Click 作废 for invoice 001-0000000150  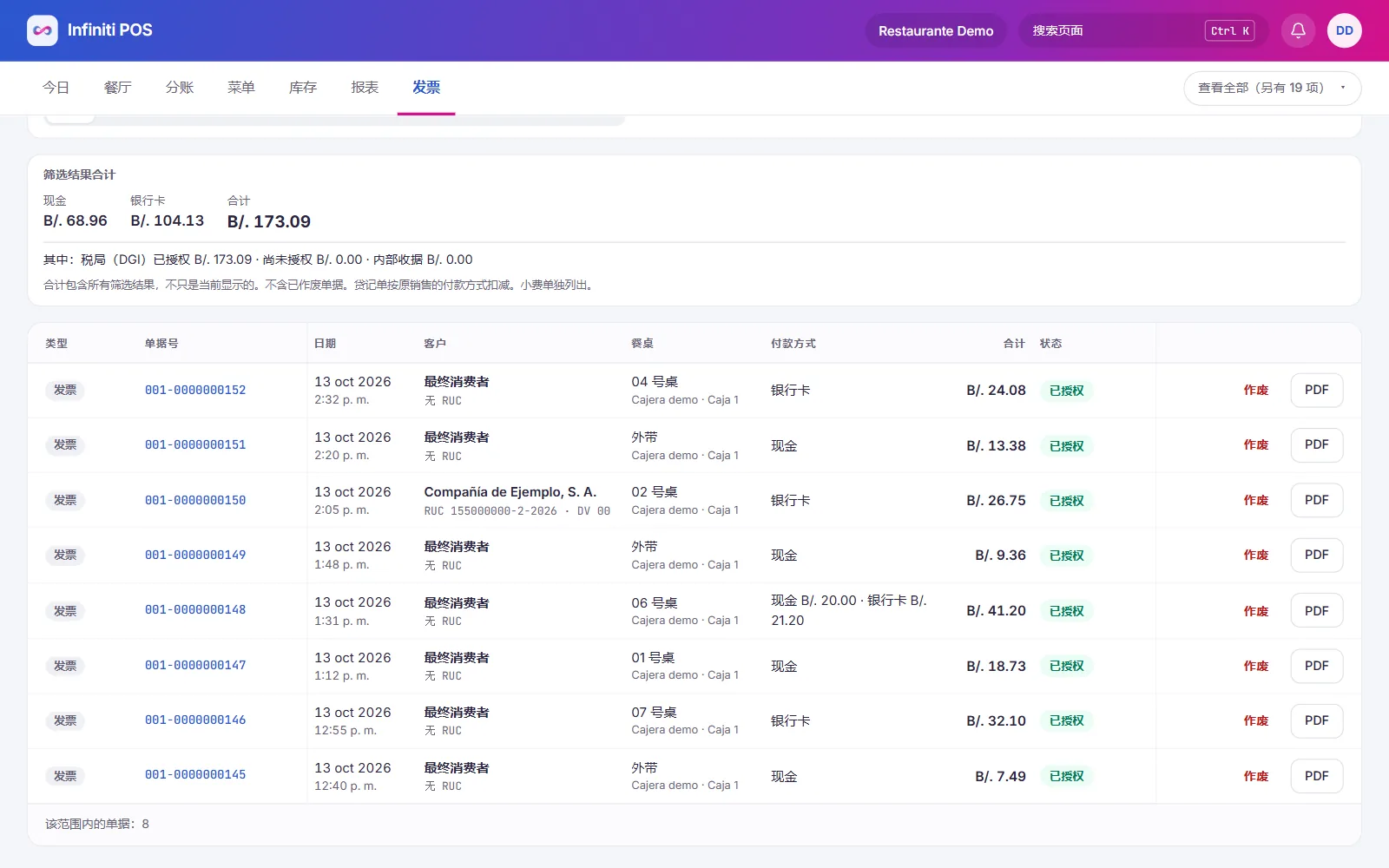click(x=1255, y=500)
